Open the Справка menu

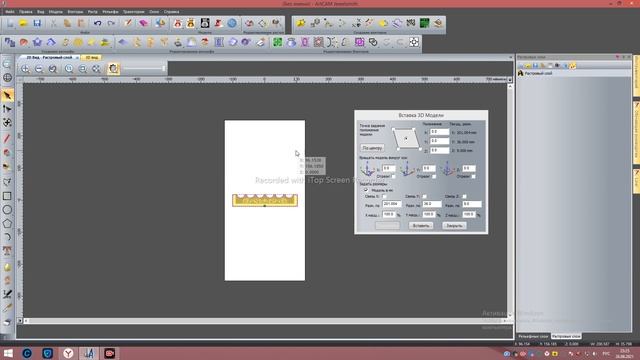pyautogui.click(x=171, y=12)
